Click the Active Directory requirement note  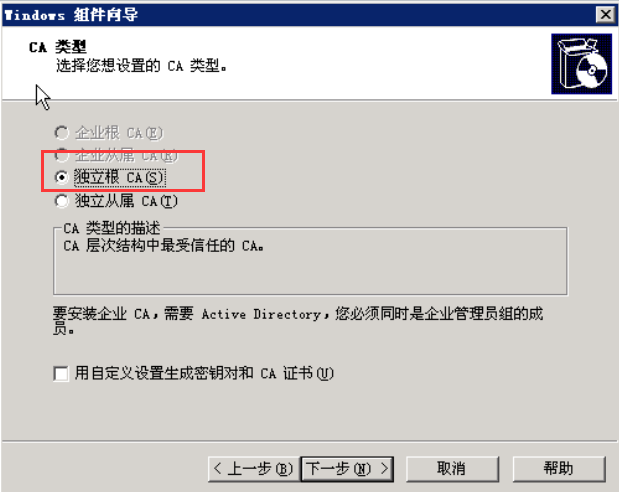click(298, 321)
